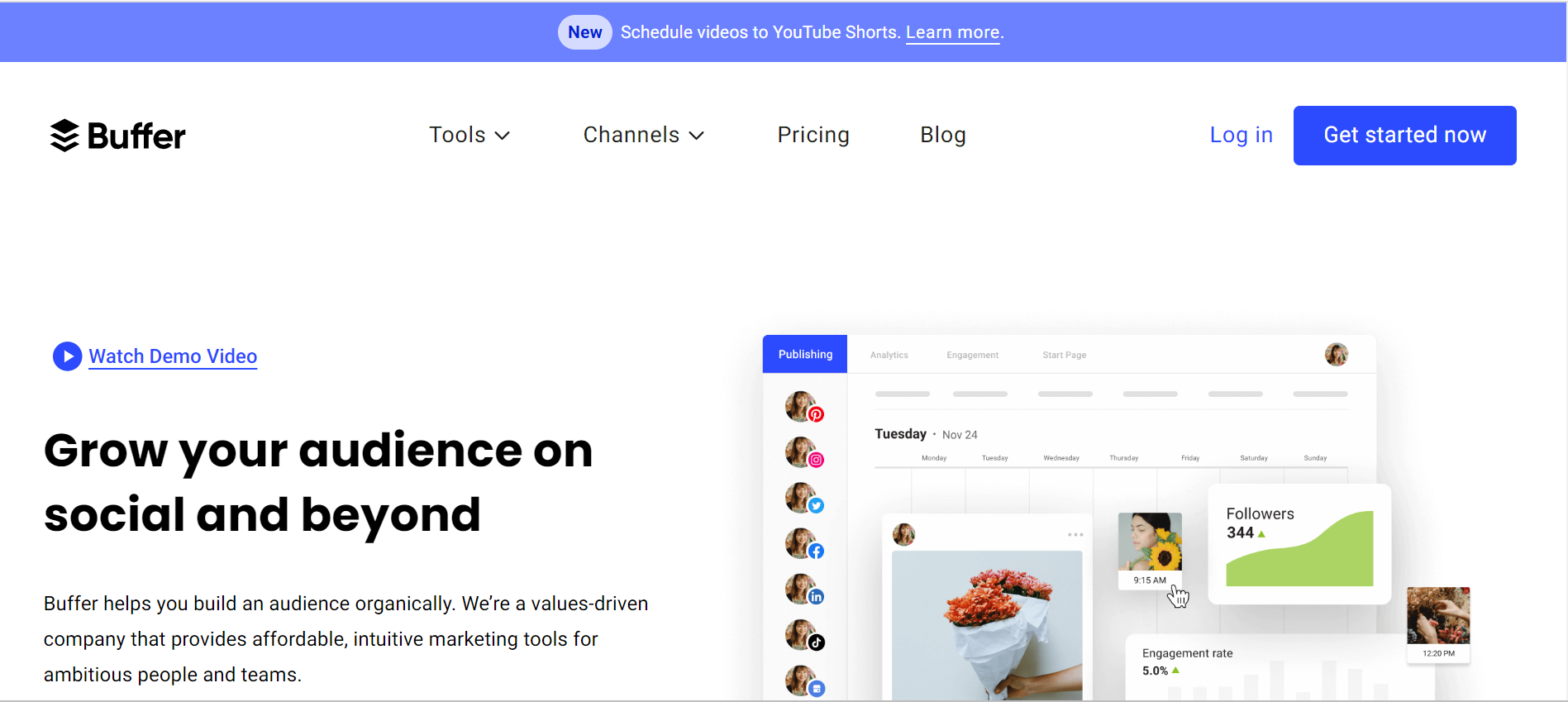Select the Facebook channel avatar
Screen dimensions: 1568x702
coord(803,543)
